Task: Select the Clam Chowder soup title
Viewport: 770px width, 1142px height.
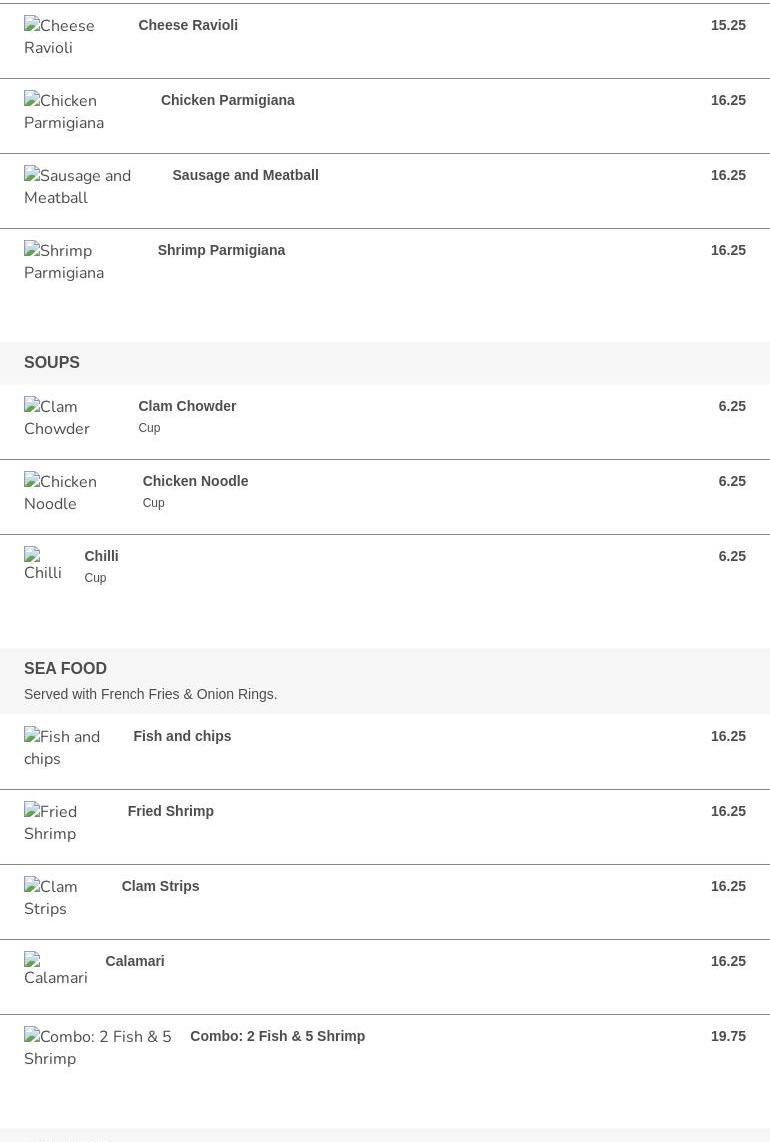Action: coord(187,406)
